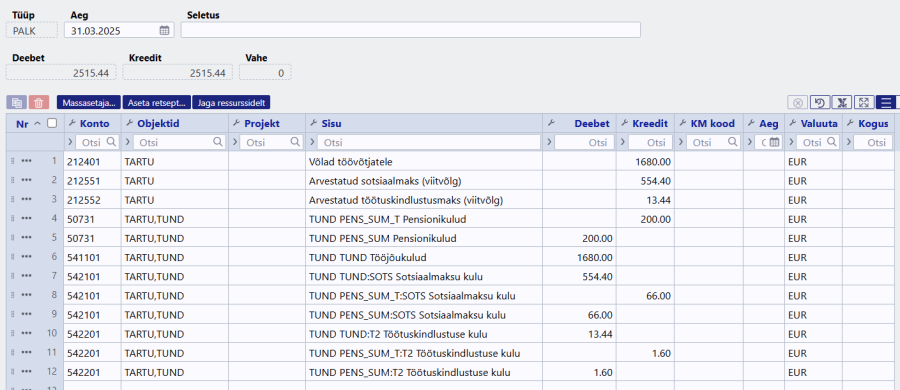Image resolution: width=900 pixels, height=390 pixels.
Task: Expand filter operator chevron for Sisu
Action: [x=311, y=142]
